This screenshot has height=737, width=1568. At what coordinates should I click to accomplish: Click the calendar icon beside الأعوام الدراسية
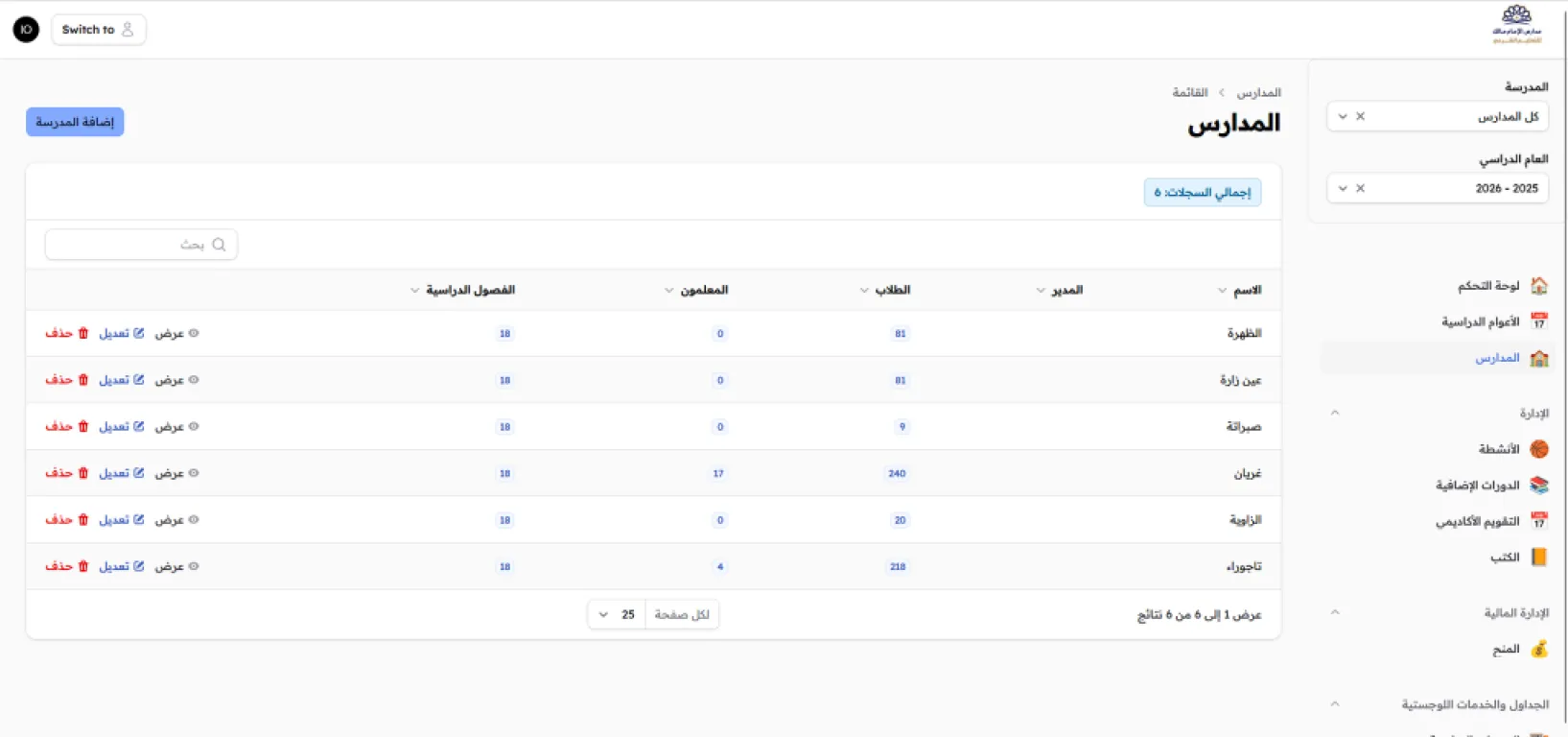tap(1539, 321)
